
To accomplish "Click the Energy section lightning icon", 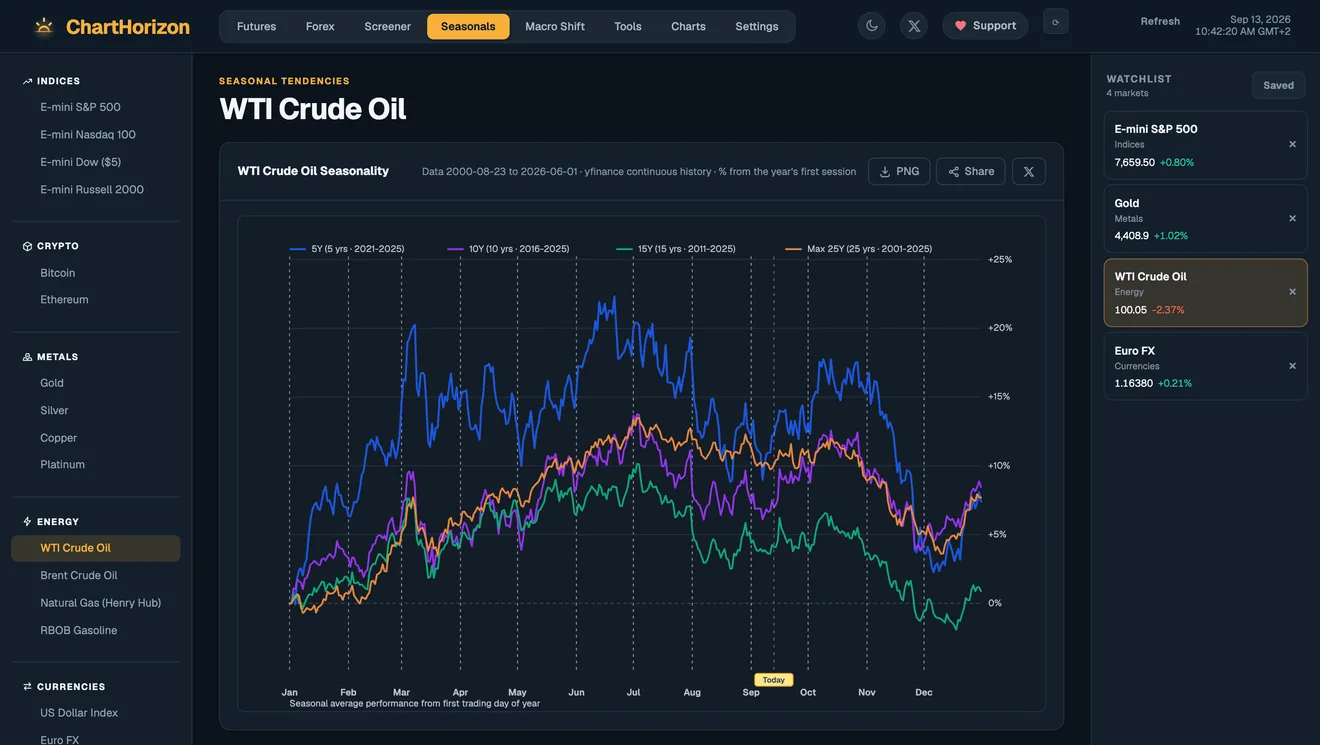I will click(27, 522).
